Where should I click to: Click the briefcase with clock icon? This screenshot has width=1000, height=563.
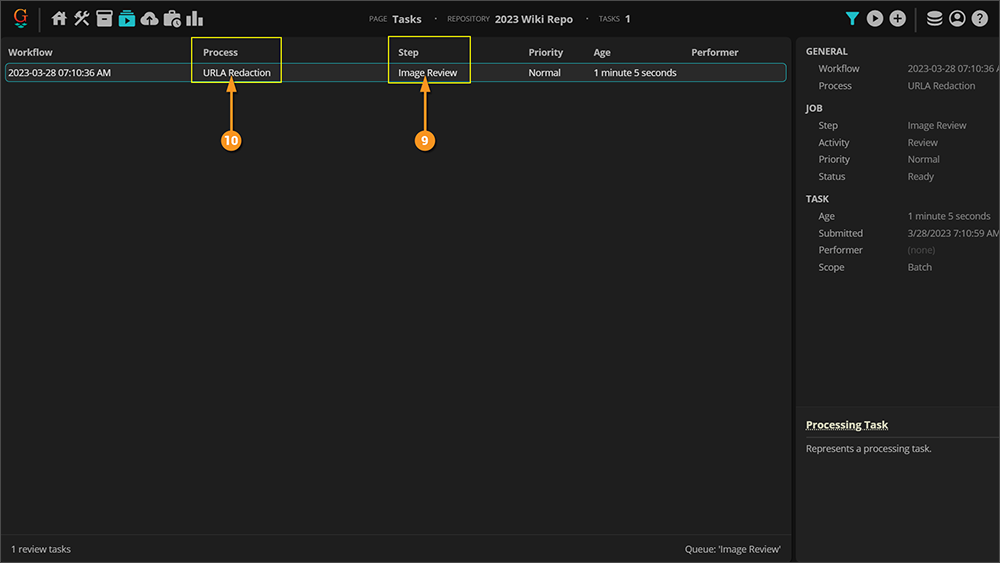coord(172,18)
